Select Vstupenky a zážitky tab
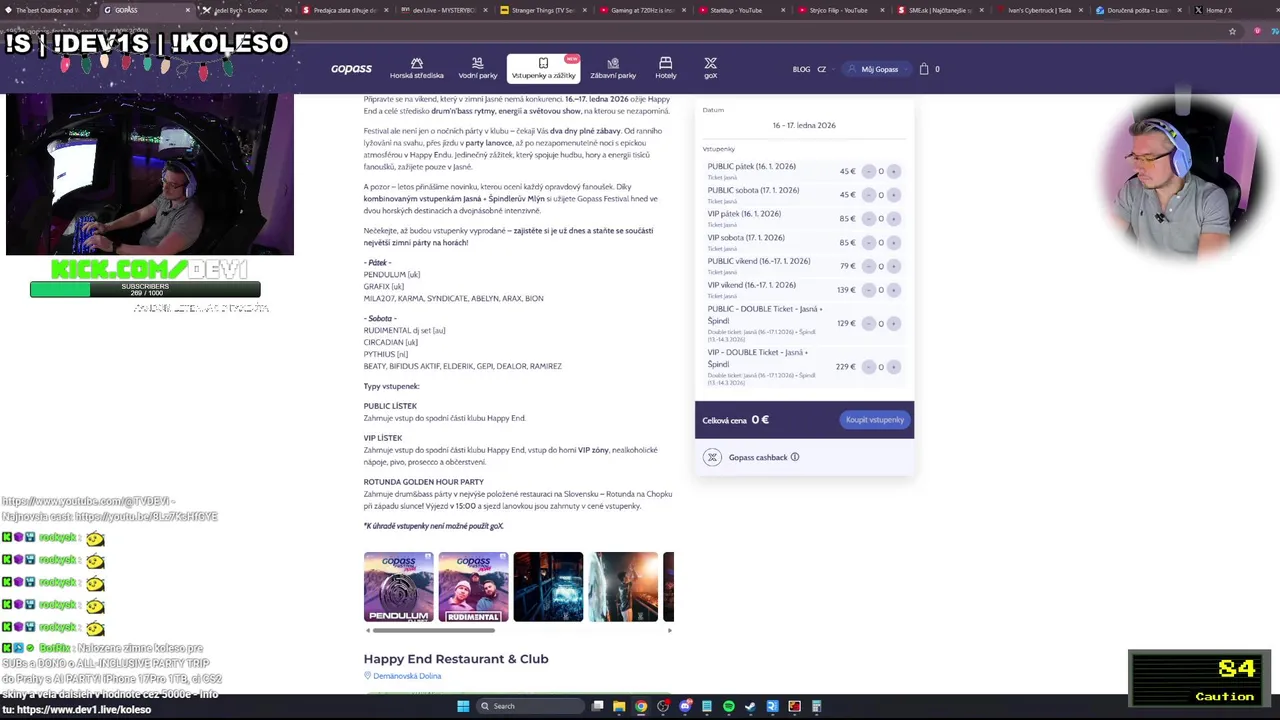The height and width of the screenshot is (720, 1280). pos(543,69)
